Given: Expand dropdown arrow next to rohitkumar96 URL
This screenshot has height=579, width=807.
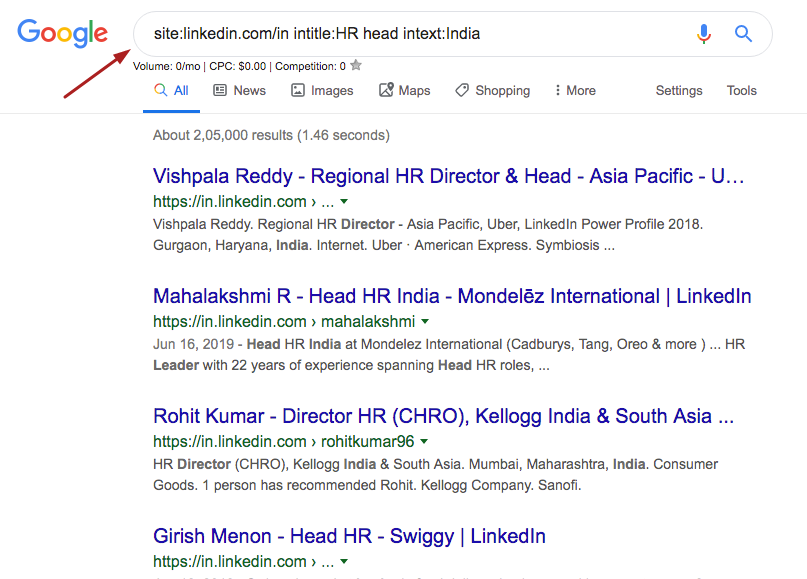Looking at the screenshot, I should point(424,441).
